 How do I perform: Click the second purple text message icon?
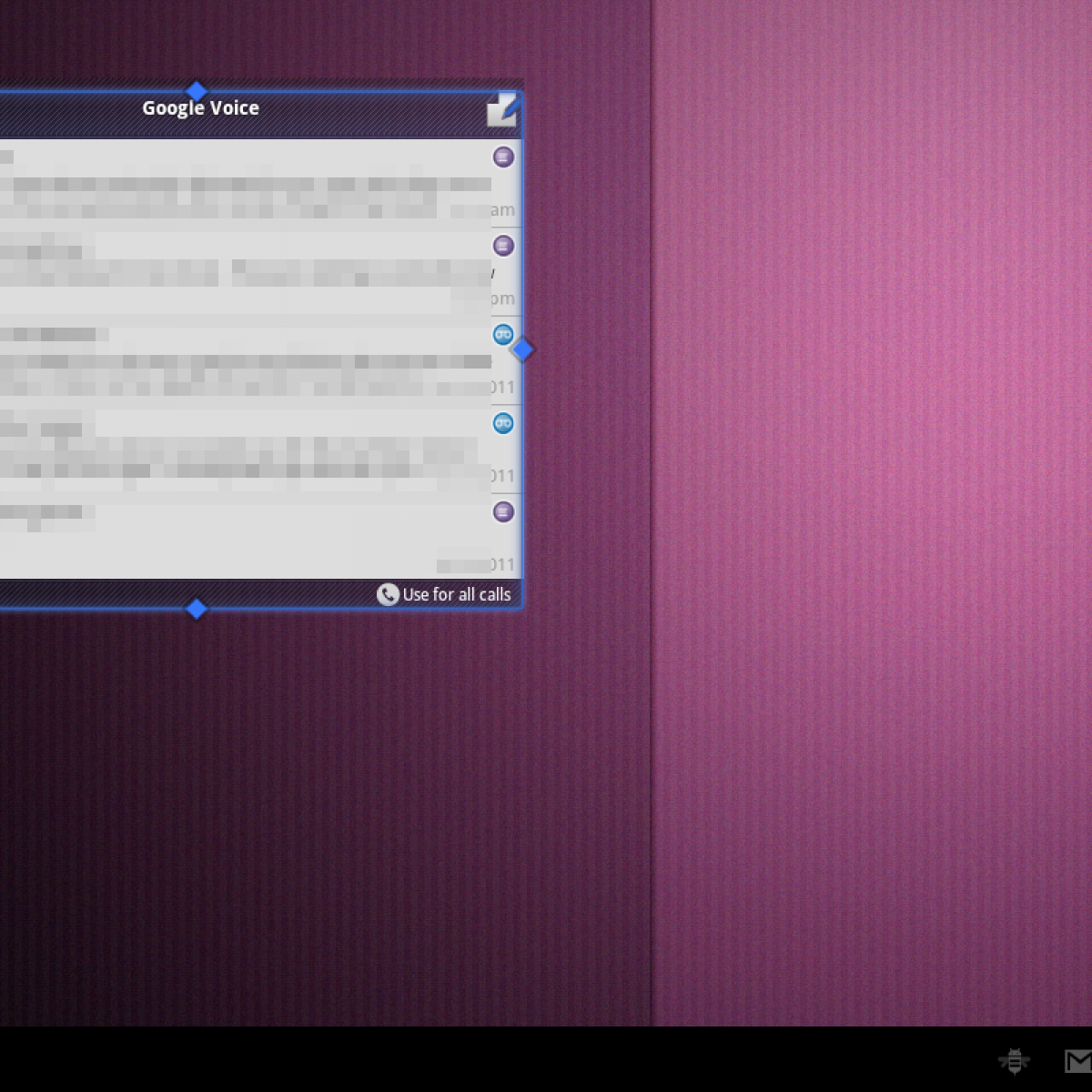pyautogui.click(x=503, y=246)
